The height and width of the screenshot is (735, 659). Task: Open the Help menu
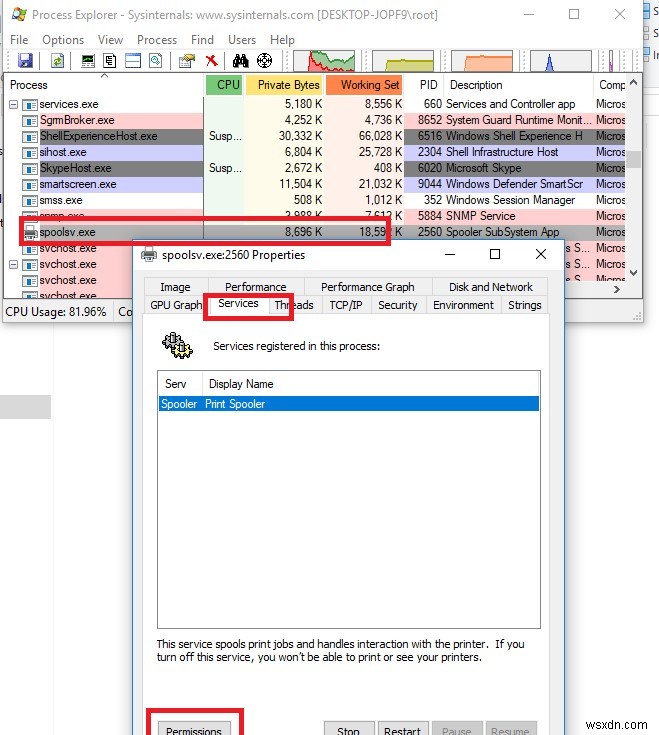(283, 40)
